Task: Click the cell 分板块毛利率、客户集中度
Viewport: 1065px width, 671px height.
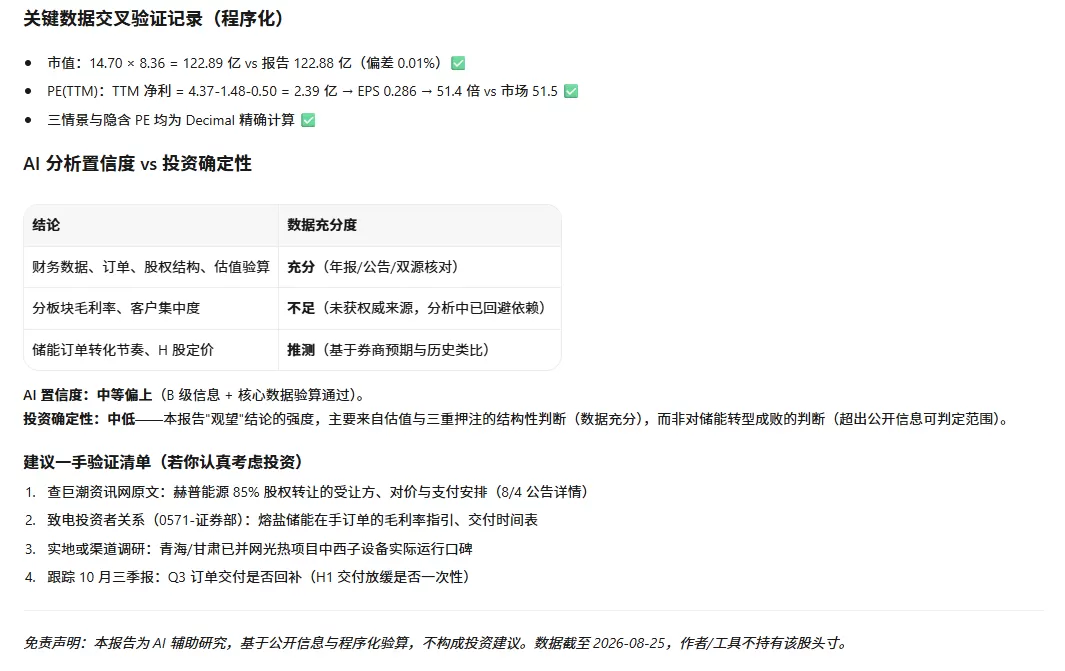Action: pos(151,308)
